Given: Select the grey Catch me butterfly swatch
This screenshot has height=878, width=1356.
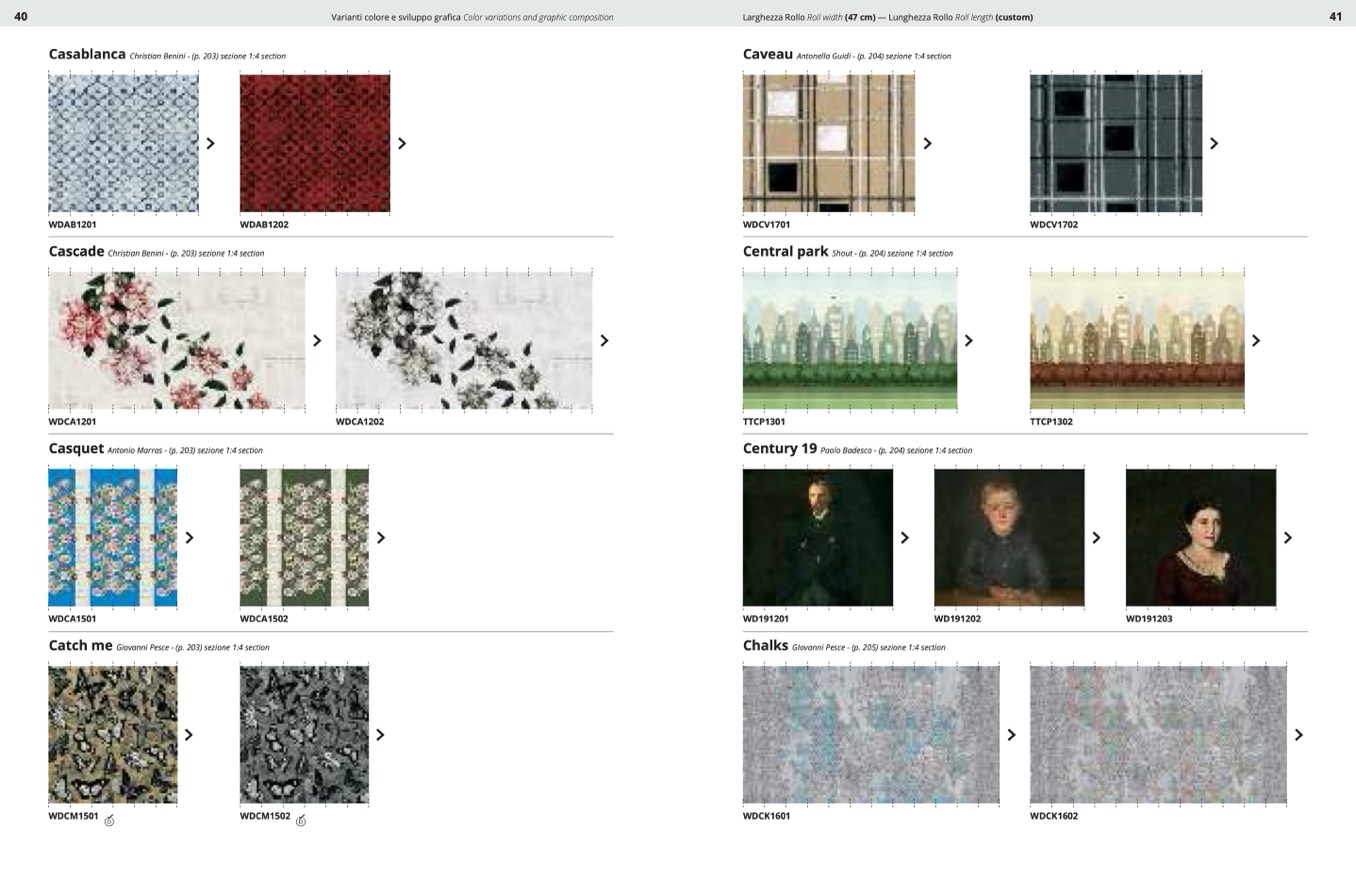Looking at the screenshot, I should pos(304,734).
